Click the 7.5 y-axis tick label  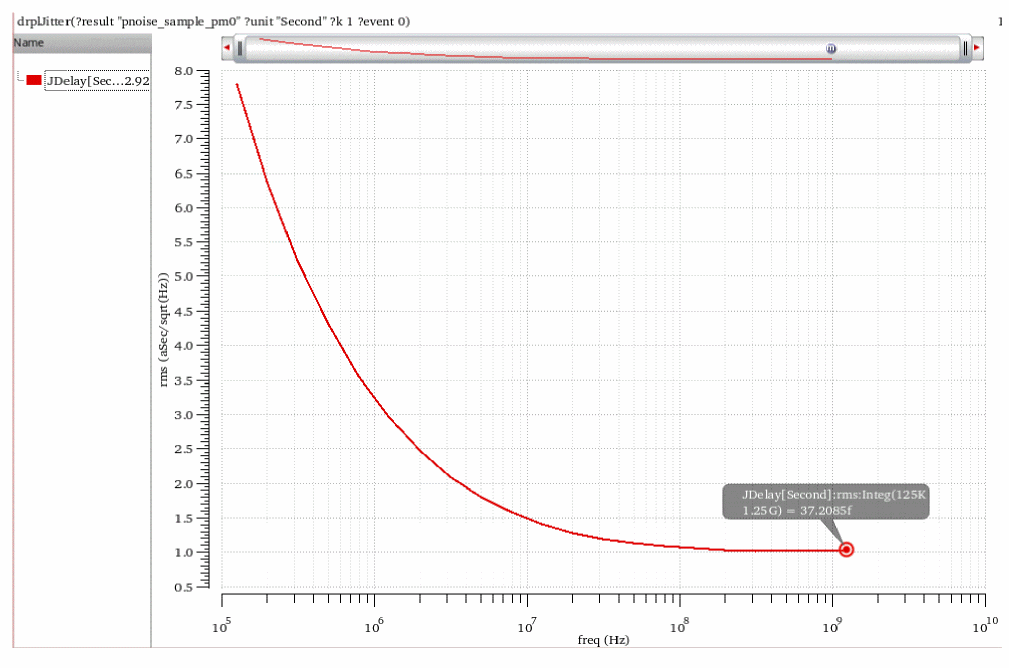183,105
